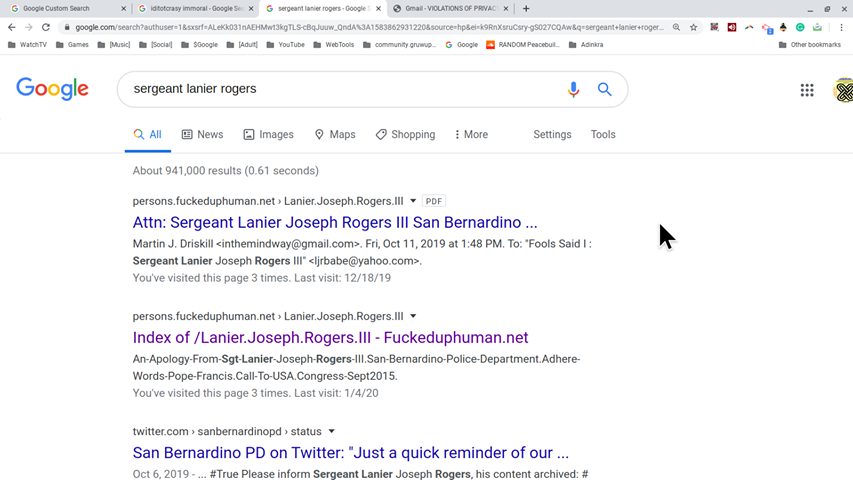Open search Tools
This screenshot has width=853, height=480.
point(603,134)
